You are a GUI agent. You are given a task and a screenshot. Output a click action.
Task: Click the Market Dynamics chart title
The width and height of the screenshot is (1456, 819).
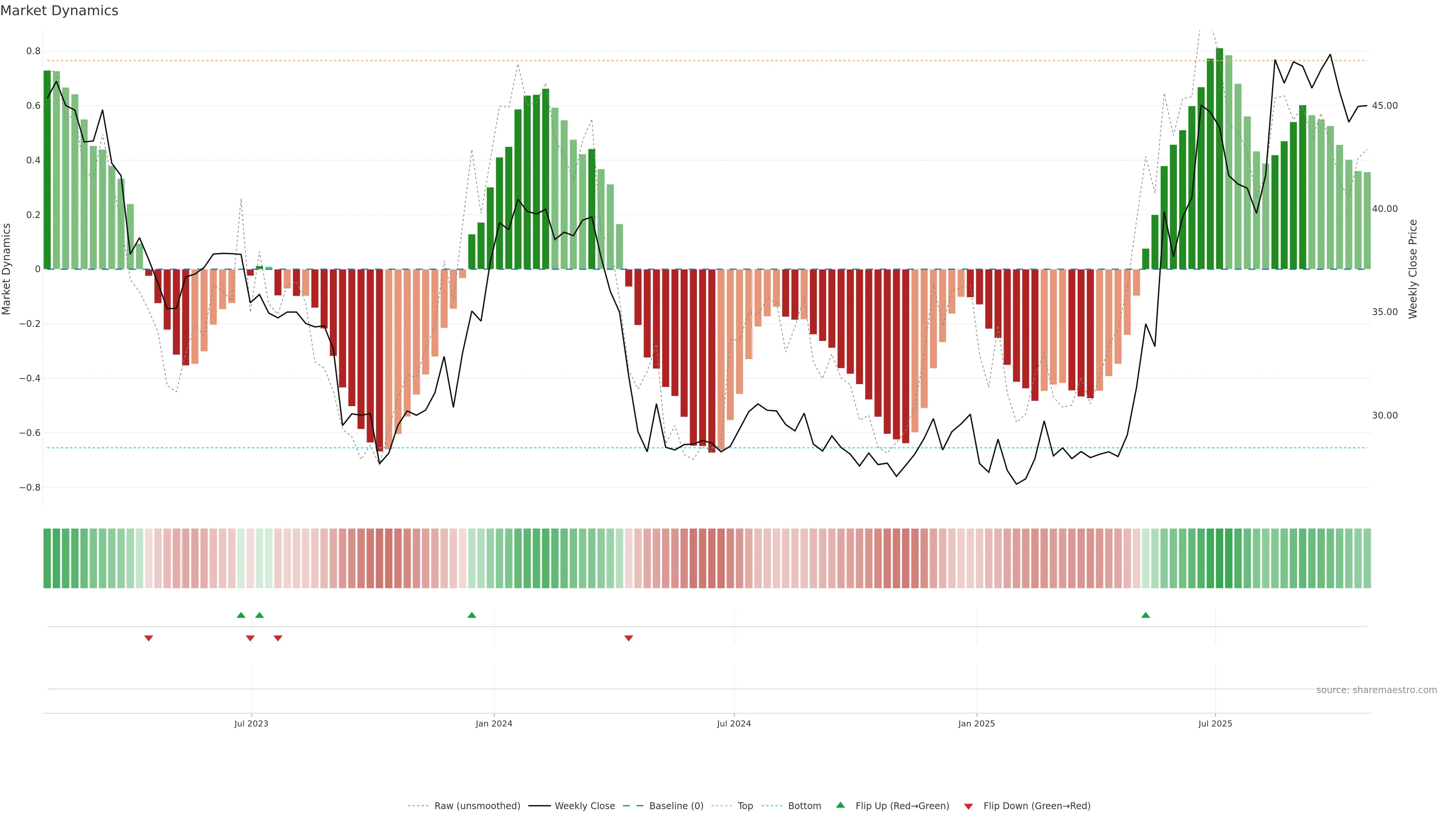(x=60, y=11)
